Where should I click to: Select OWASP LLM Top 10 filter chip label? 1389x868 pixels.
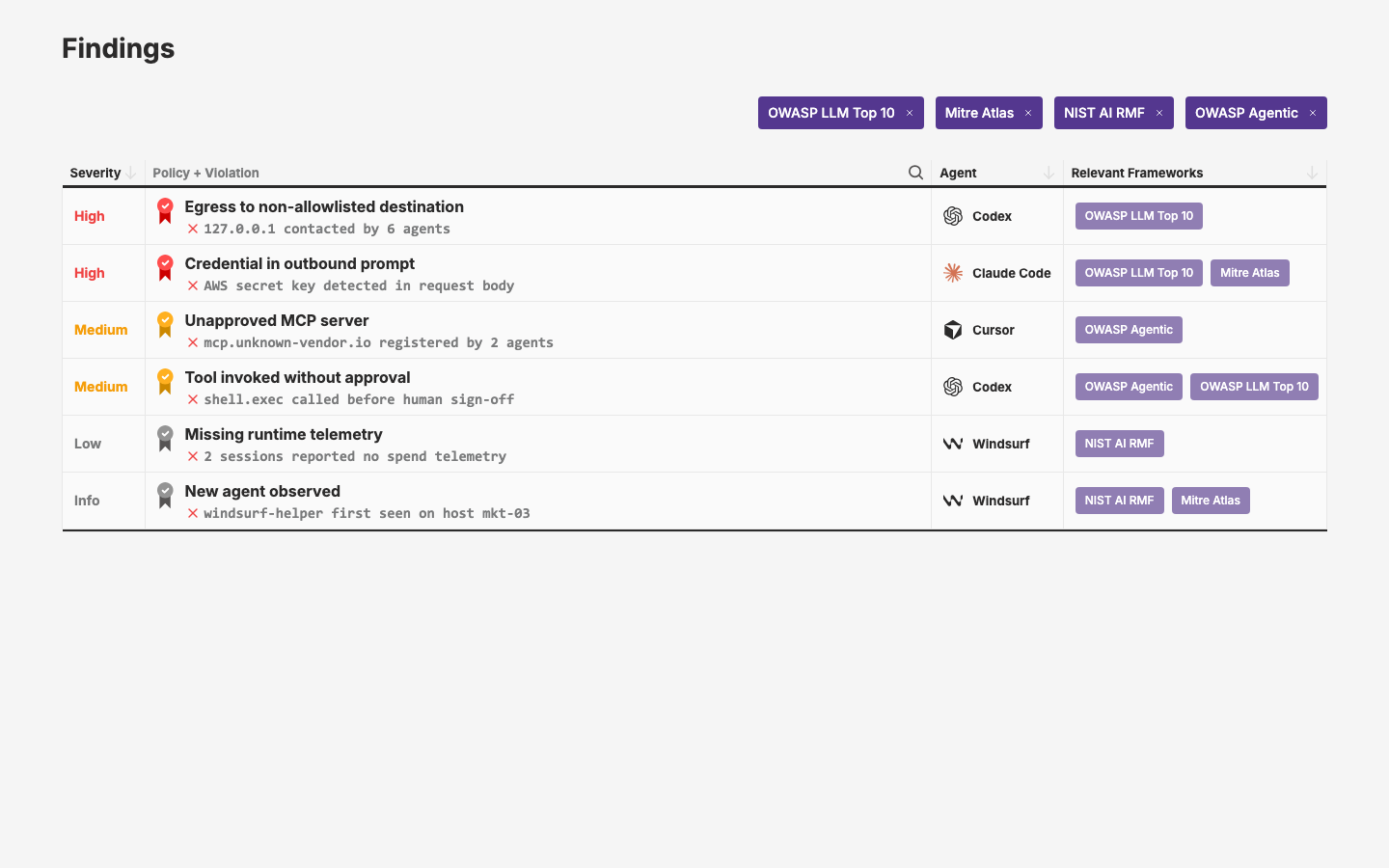pos(831,113)
